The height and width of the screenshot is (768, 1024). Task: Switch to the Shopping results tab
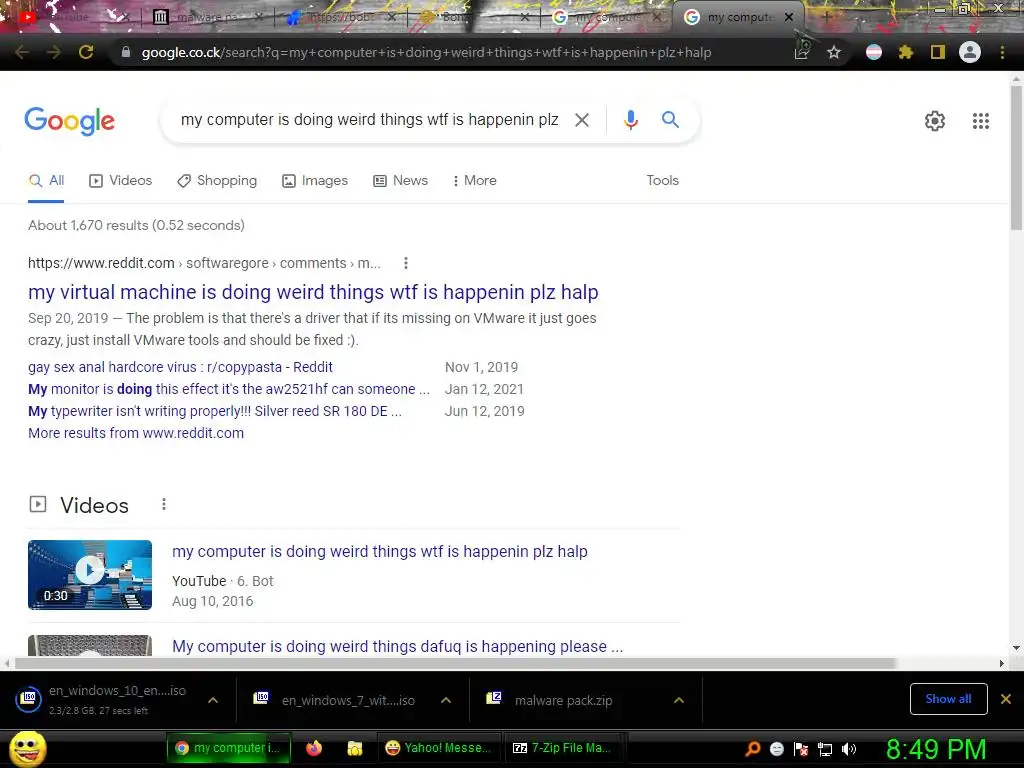coord(217,180)
